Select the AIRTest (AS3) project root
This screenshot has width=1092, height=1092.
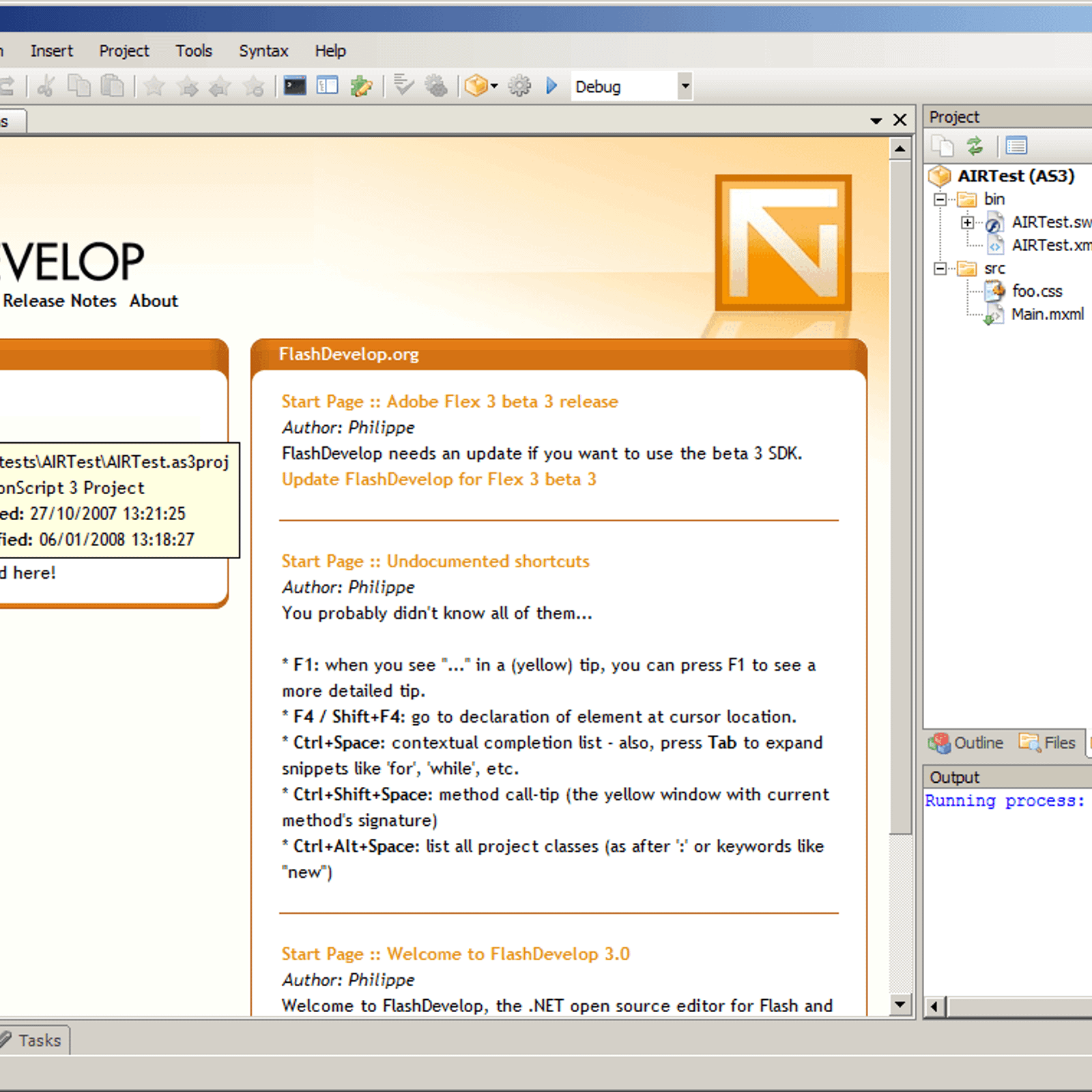point(1016,176)
